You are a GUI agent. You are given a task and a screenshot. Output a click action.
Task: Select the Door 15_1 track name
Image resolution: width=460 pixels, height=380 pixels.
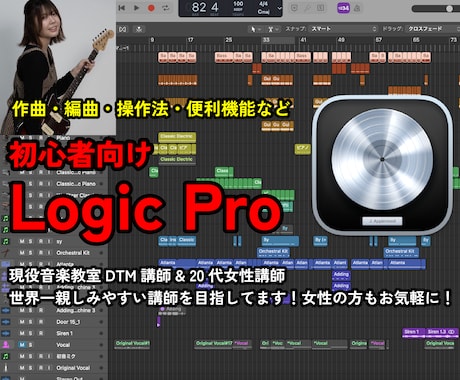coord(68,322)
